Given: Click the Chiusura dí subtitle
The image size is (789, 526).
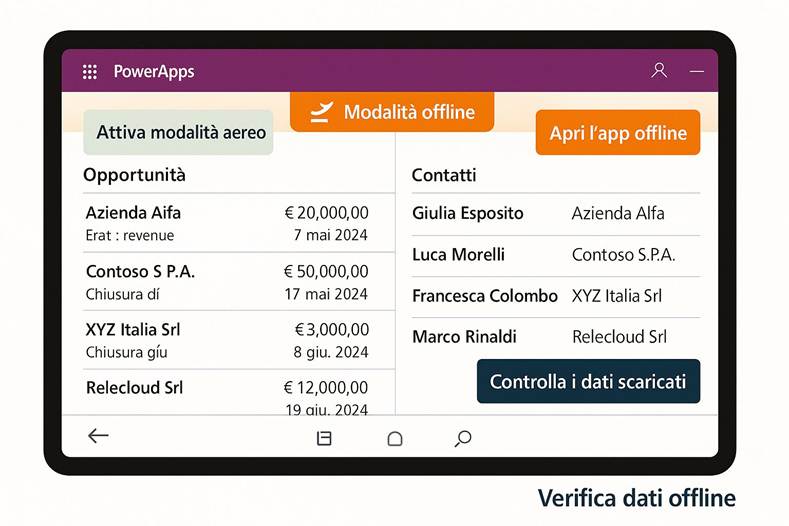Looking at the screenshot, I should [122, 294].
